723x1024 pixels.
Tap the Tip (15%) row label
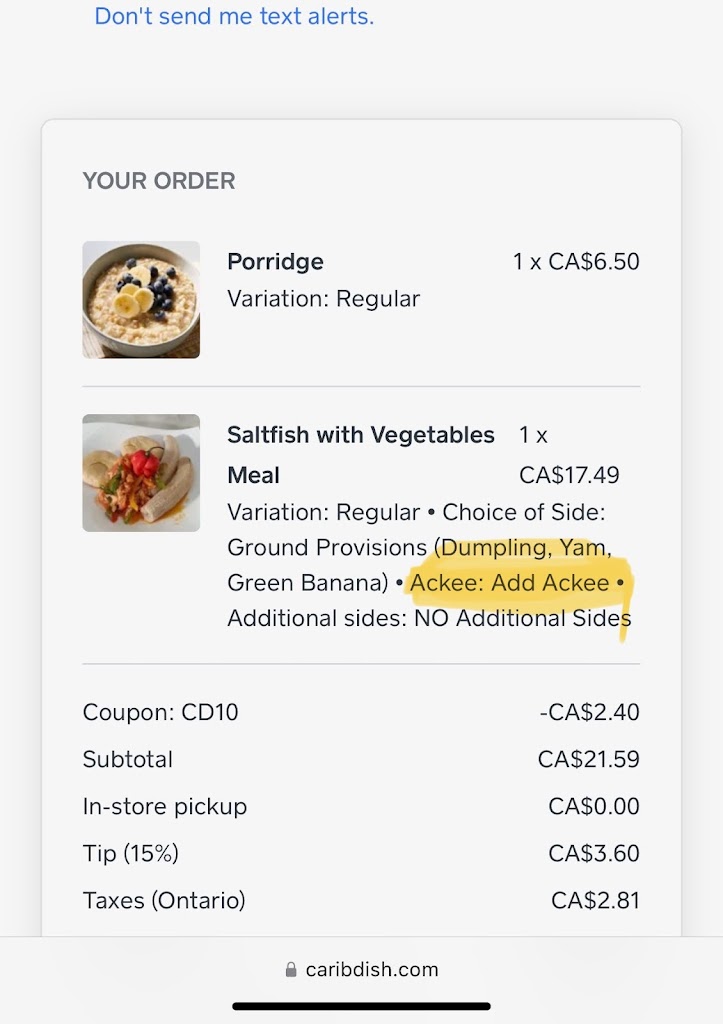(131, 854)
